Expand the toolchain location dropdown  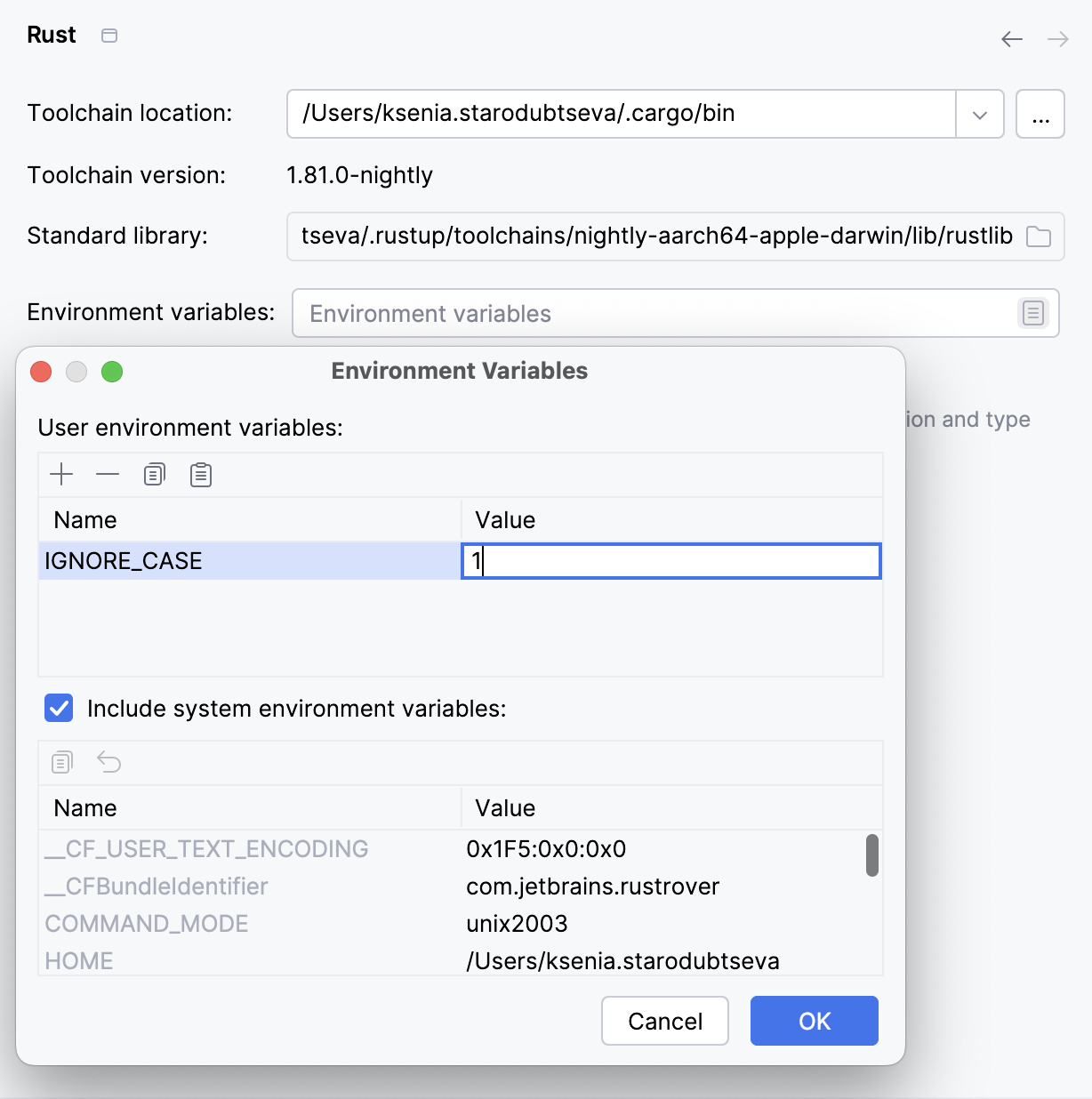(980, 114)
